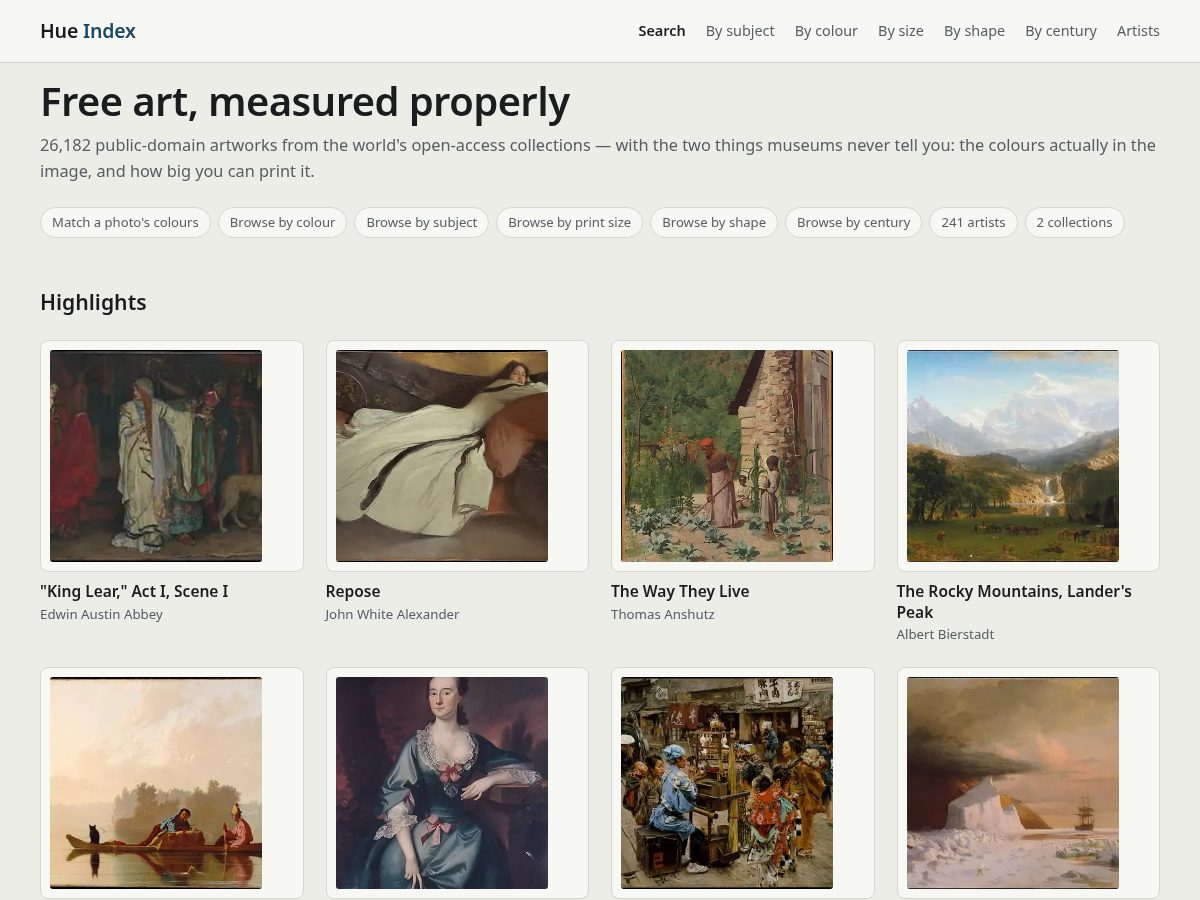
Task: Open the By century nav item
Action: coord(1061,31)
